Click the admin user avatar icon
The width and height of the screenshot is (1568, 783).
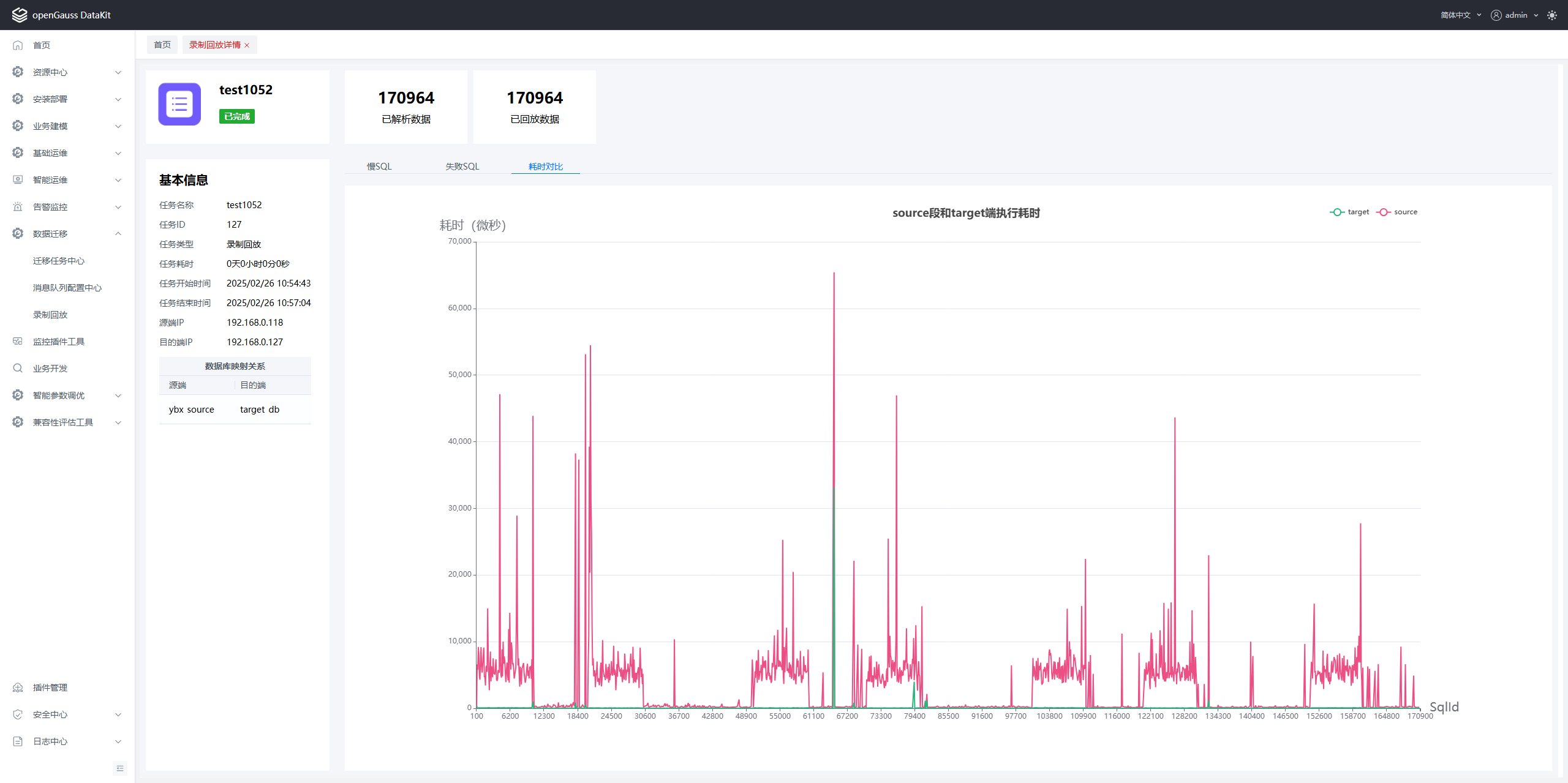pos(1496,15)
